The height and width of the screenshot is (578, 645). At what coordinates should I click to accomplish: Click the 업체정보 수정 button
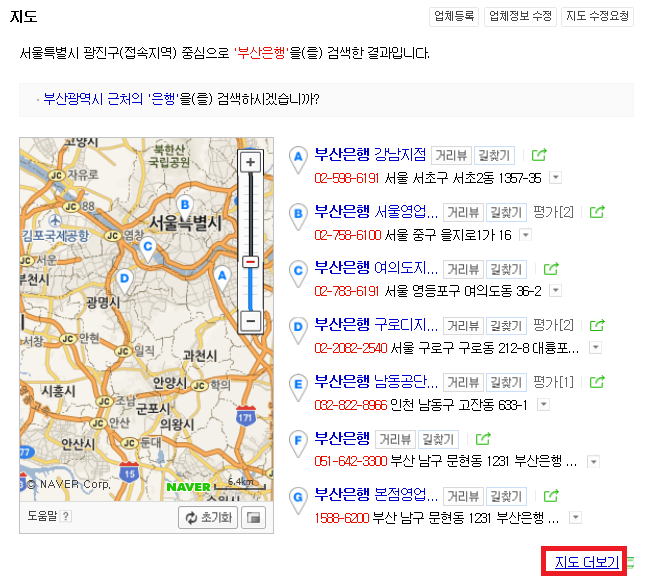(520, 16)
